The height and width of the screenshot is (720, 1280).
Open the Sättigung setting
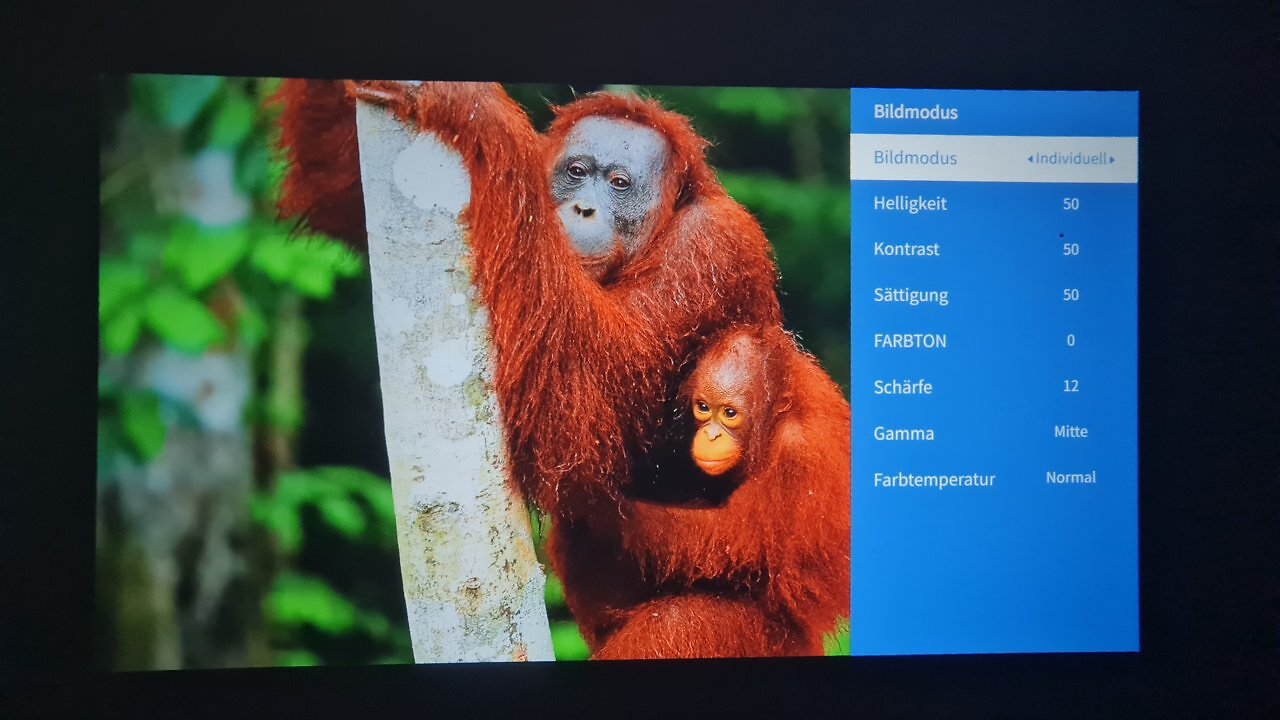[x=994, y=295]
